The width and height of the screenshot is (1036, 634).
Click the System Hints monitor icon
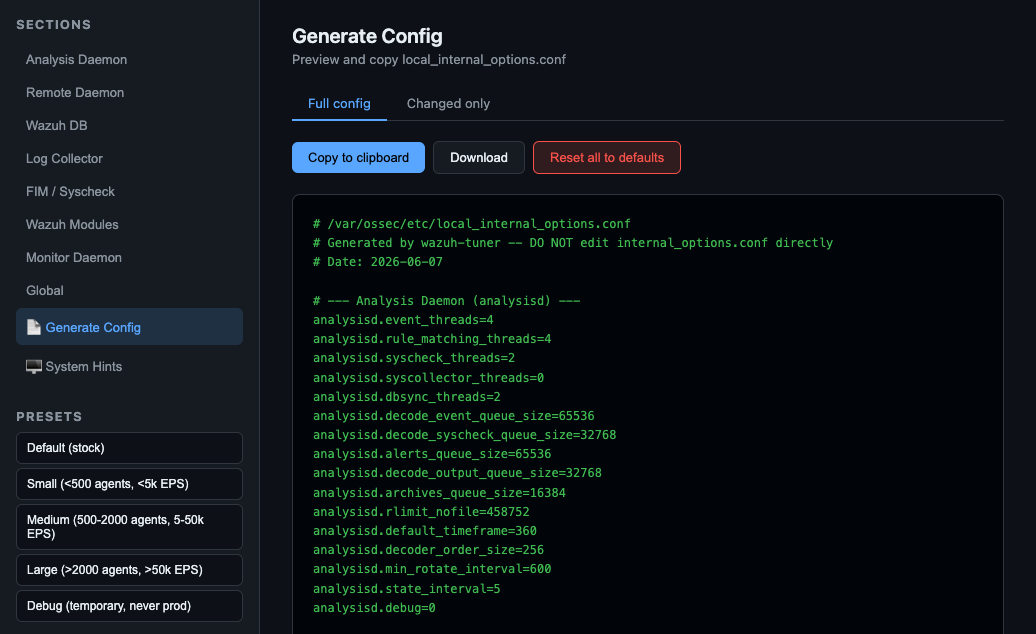pyautogui.click(x=34, y=367)
